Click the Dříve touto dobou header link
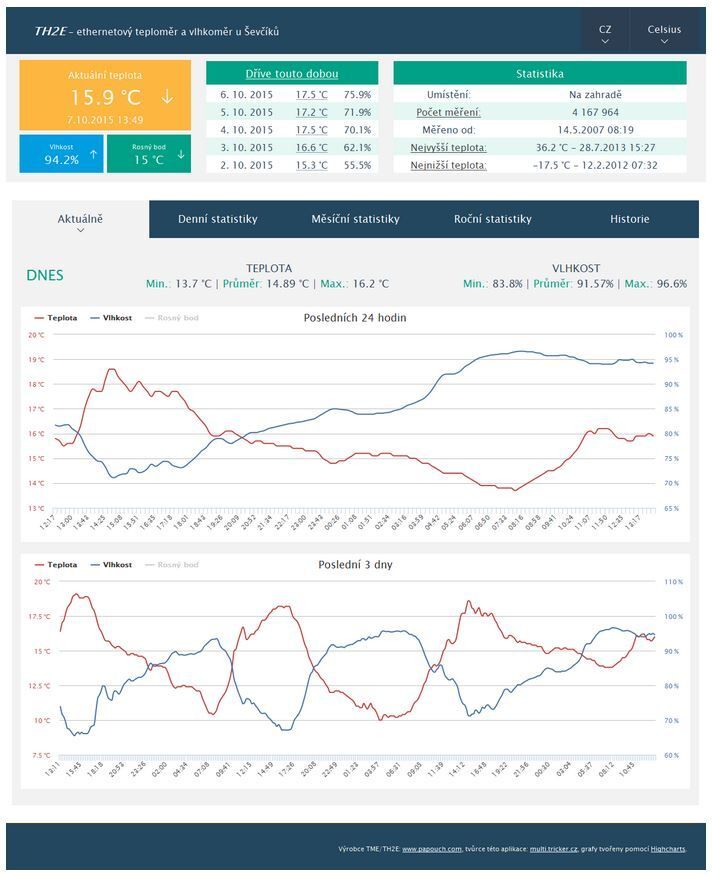Viewport: 712px width, 877px height. [x=292, y=74]
